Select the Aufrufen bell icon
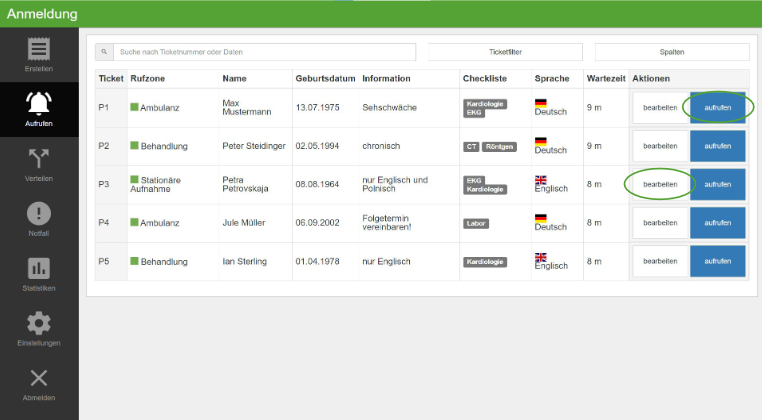 39,104
